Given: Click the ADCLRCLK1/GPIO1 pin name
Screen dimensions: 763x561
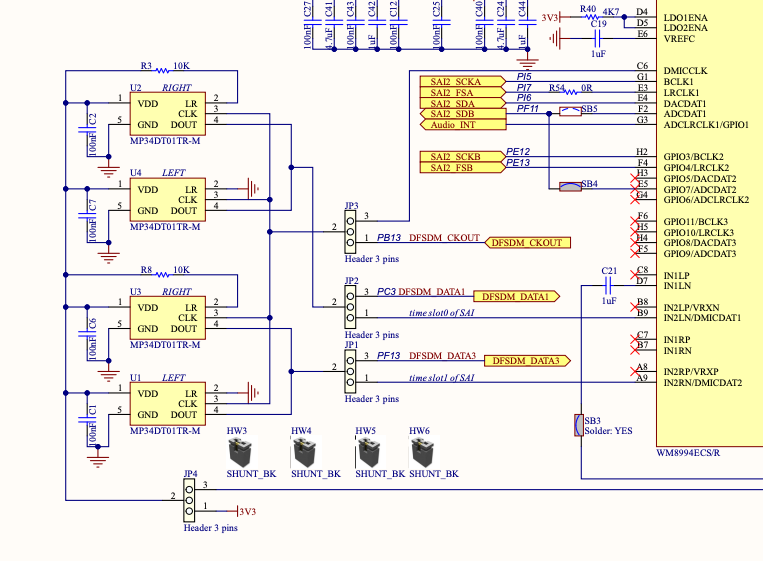Looking at the screenshot, I should point(706,125).
